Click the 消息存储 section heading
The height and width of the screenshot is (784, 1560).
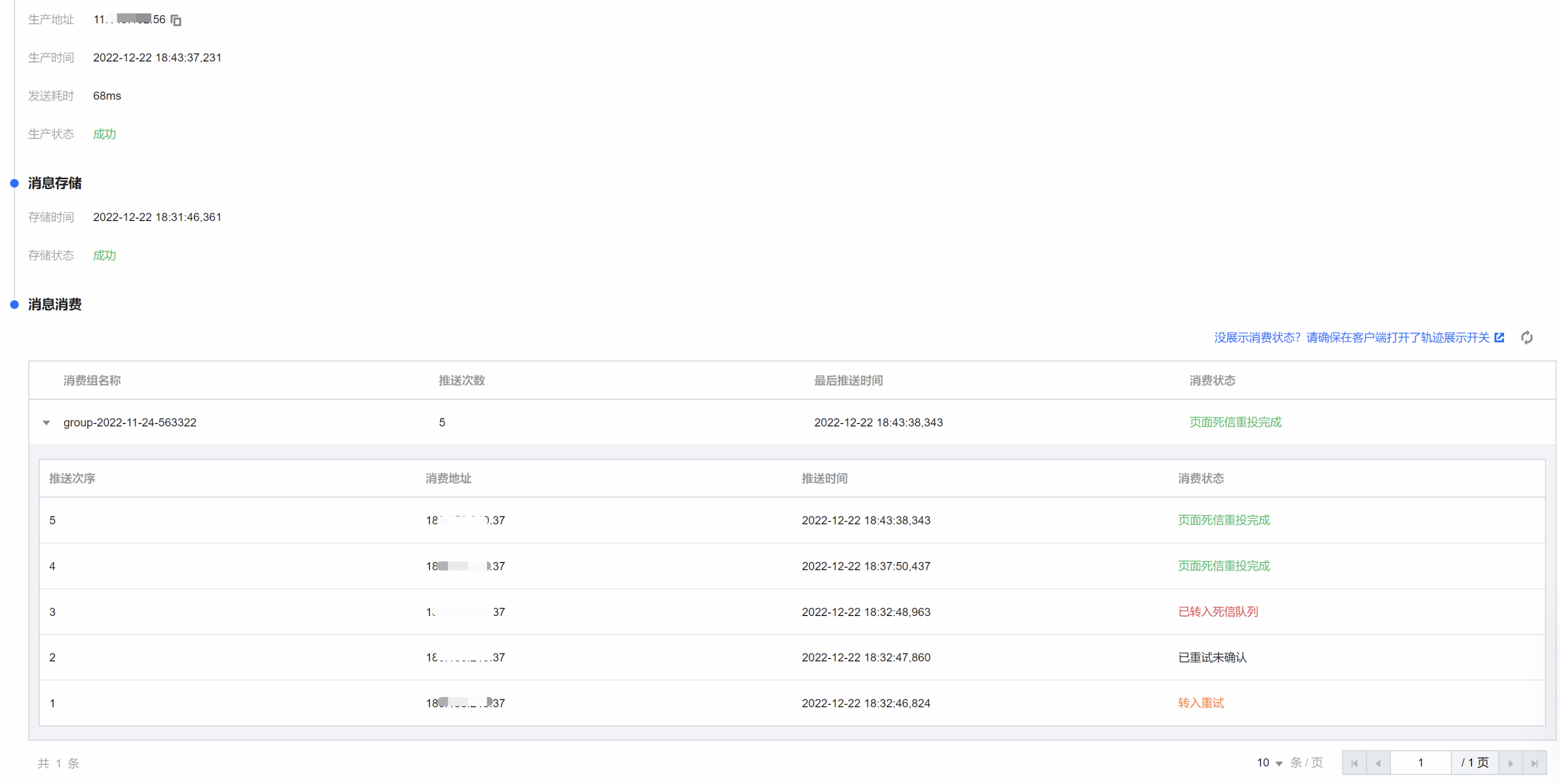(54, 183)
